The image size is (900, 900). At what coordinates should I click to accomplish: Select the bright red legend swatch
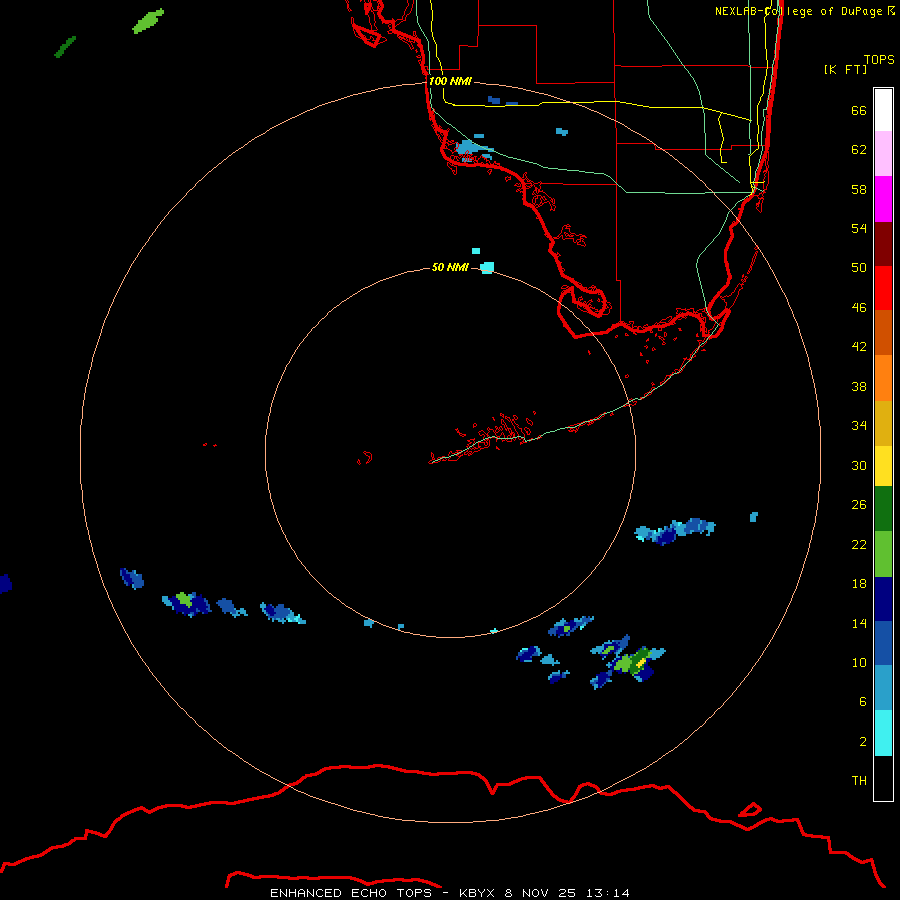click(883, 288)
